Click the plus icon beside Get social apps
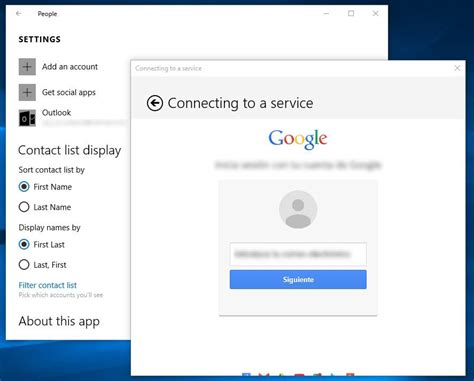 pos(27,92)
